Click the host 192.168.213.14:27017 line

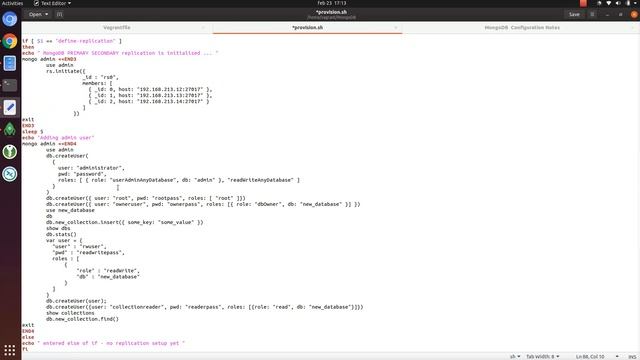point(149,101)
